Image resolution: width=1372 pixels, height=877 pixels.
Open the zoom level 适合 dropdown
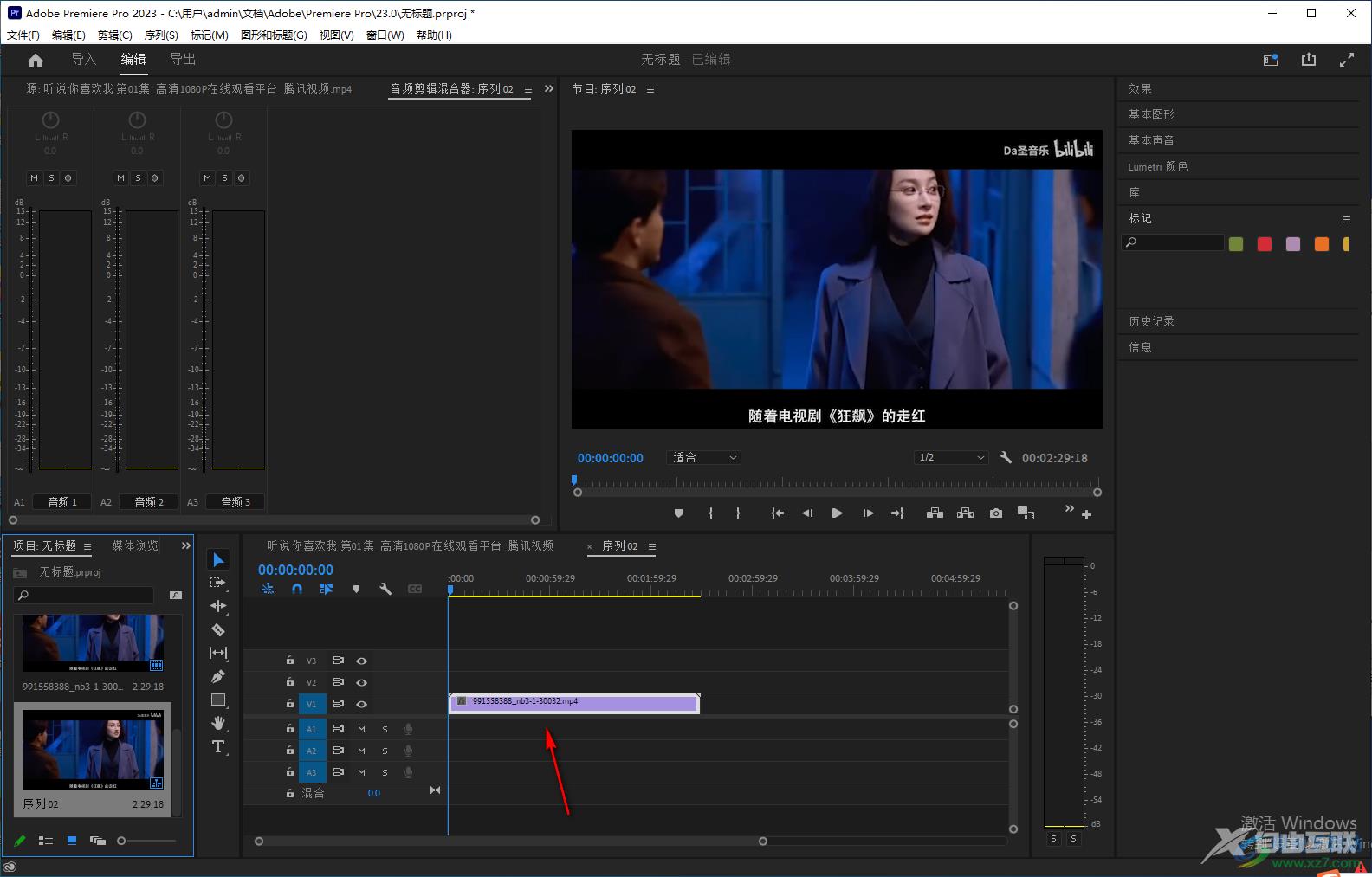click(x=704, y=457)
